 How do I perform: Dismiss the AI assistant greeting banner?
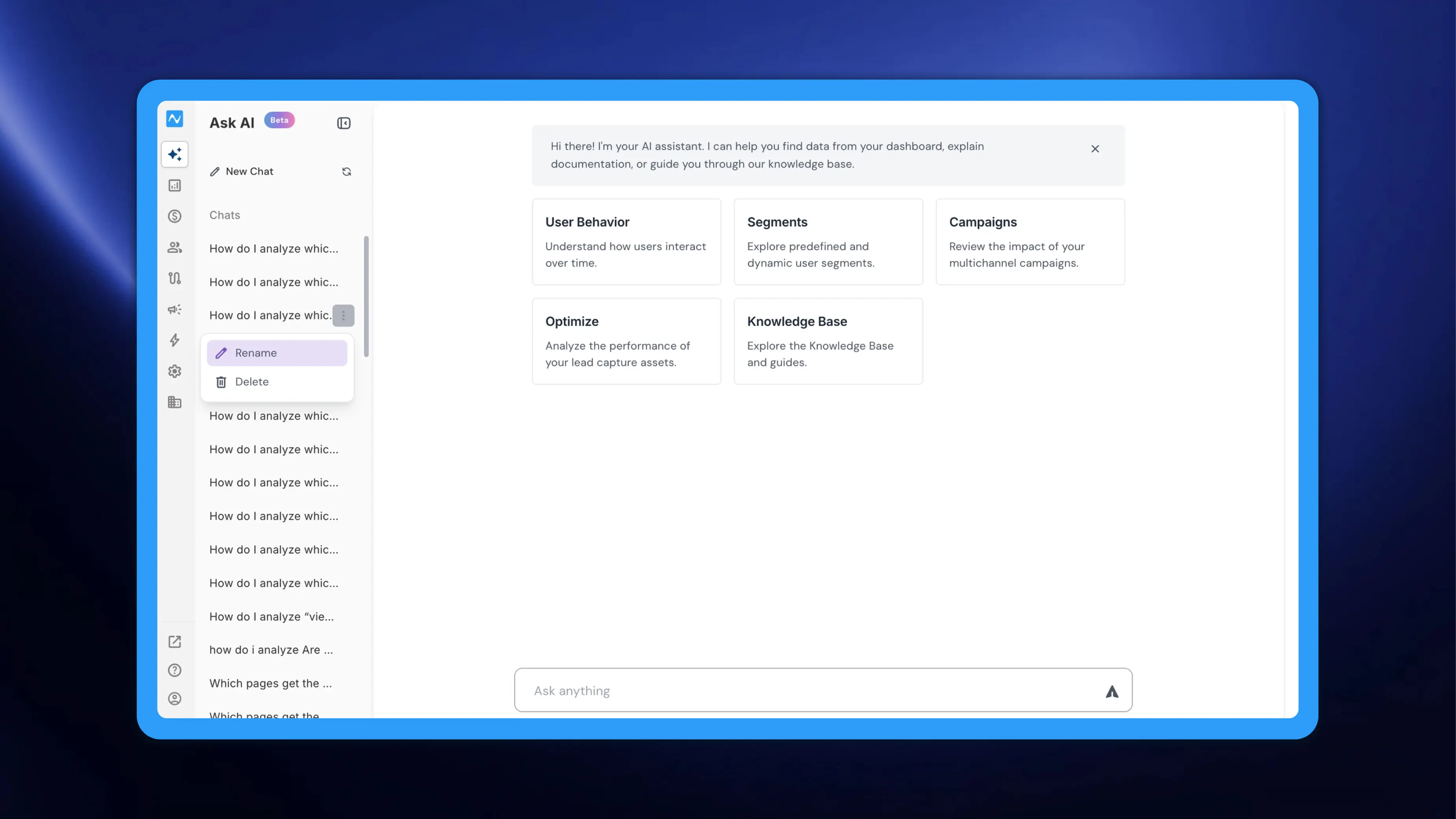(x=1095, y=149)
